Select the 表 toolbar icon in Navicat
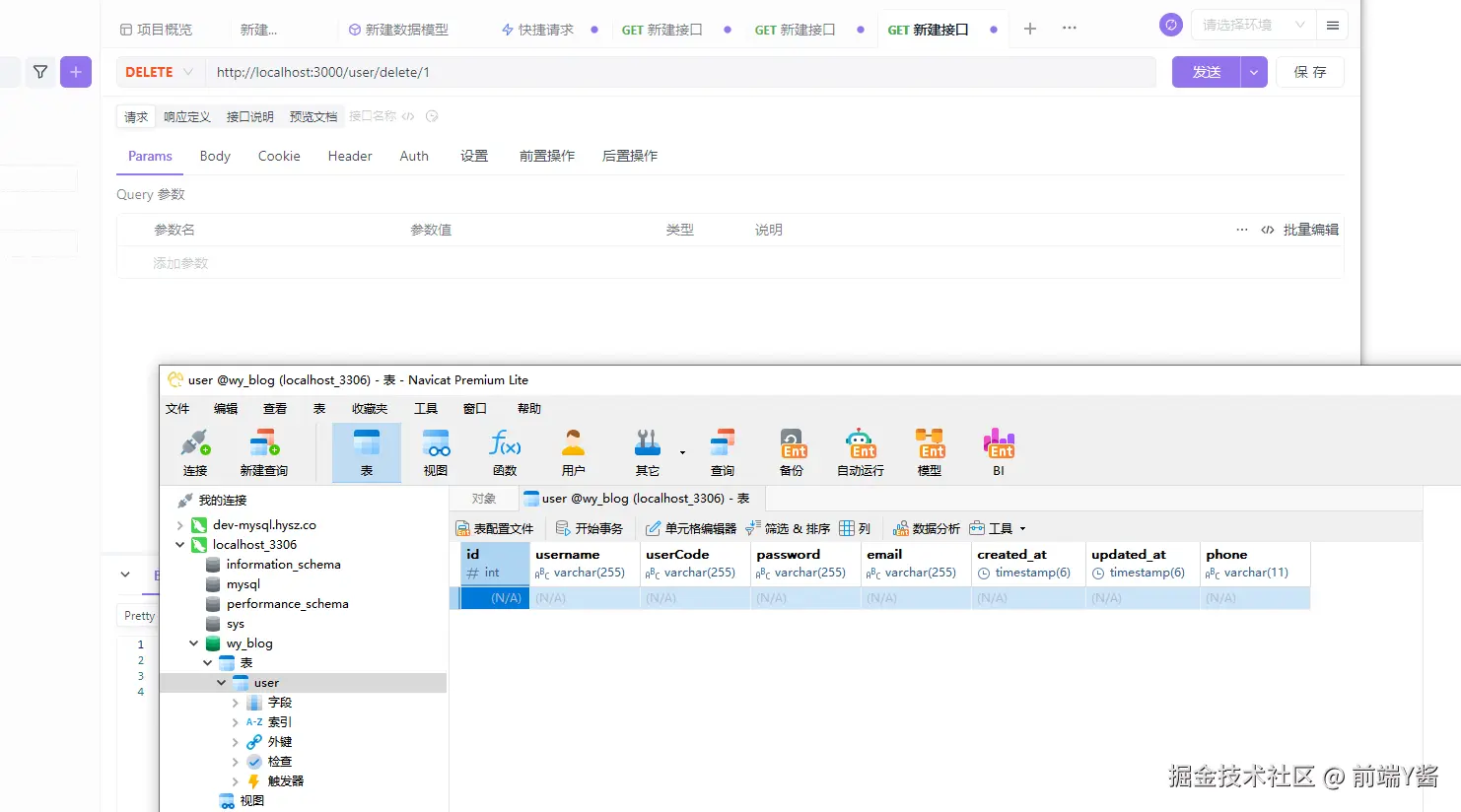The width and height of the screenshot is (1461, 812). tap(367, 452)
